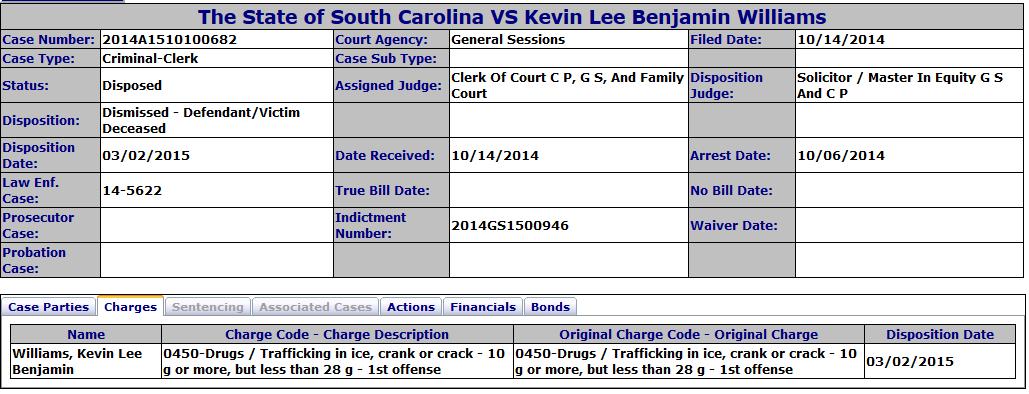1029x394 pixels.
Task: Click the Disposition Date column header
Action: (x=940, y=334)
